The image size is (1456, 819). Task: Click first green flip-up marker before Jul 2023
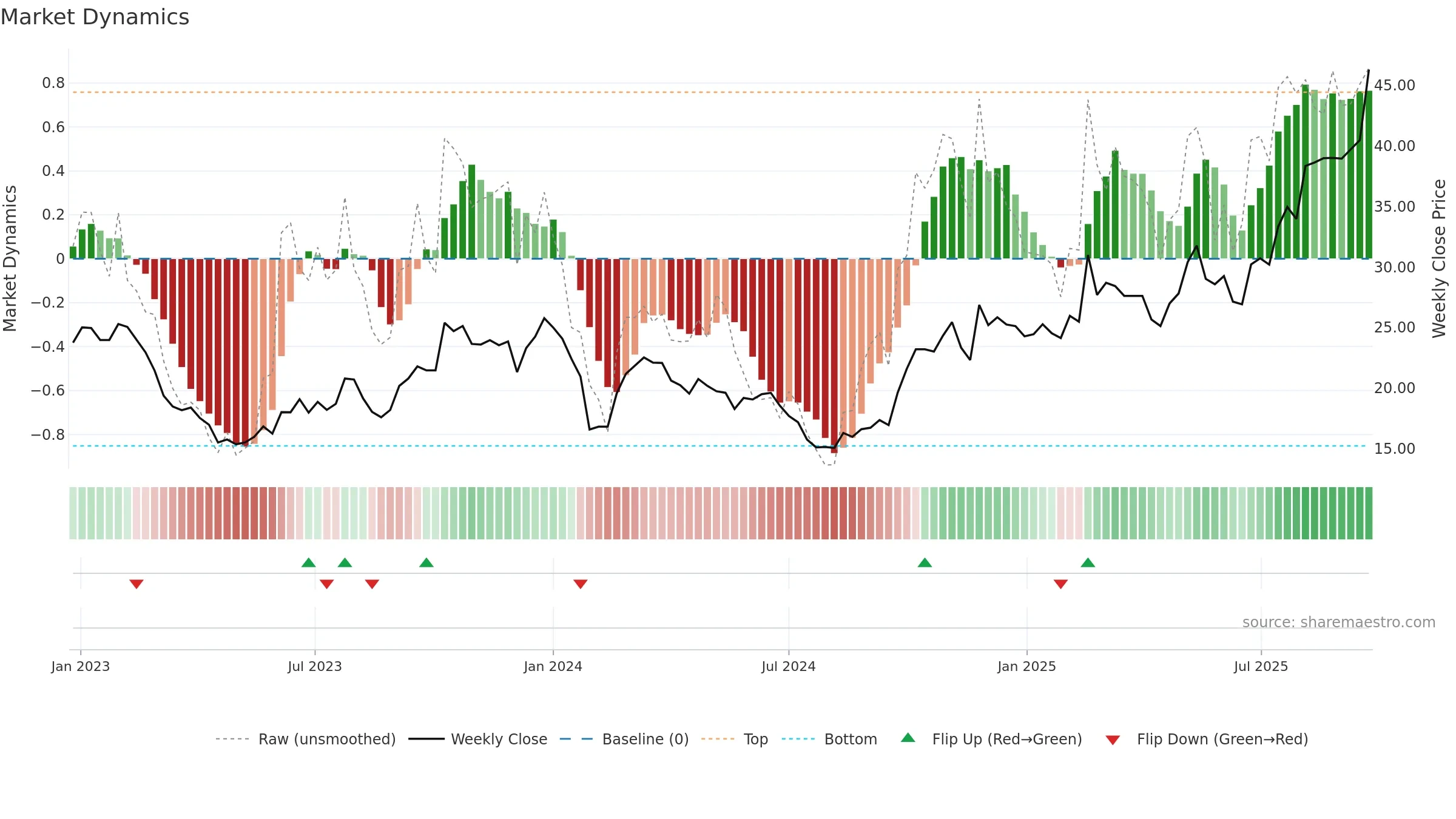click(309, 562)
